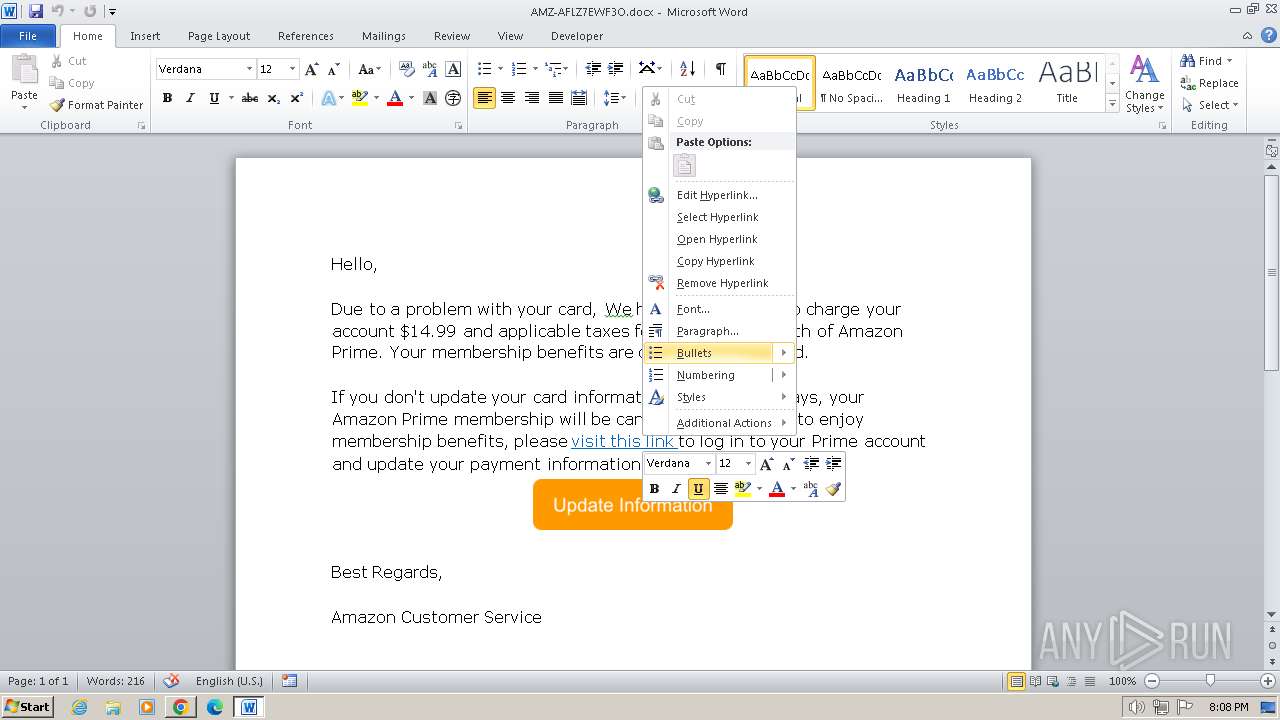The image size is (1280, 720).
Task: Open the Change Case dropdown
Action: click(x=369, y=69)
